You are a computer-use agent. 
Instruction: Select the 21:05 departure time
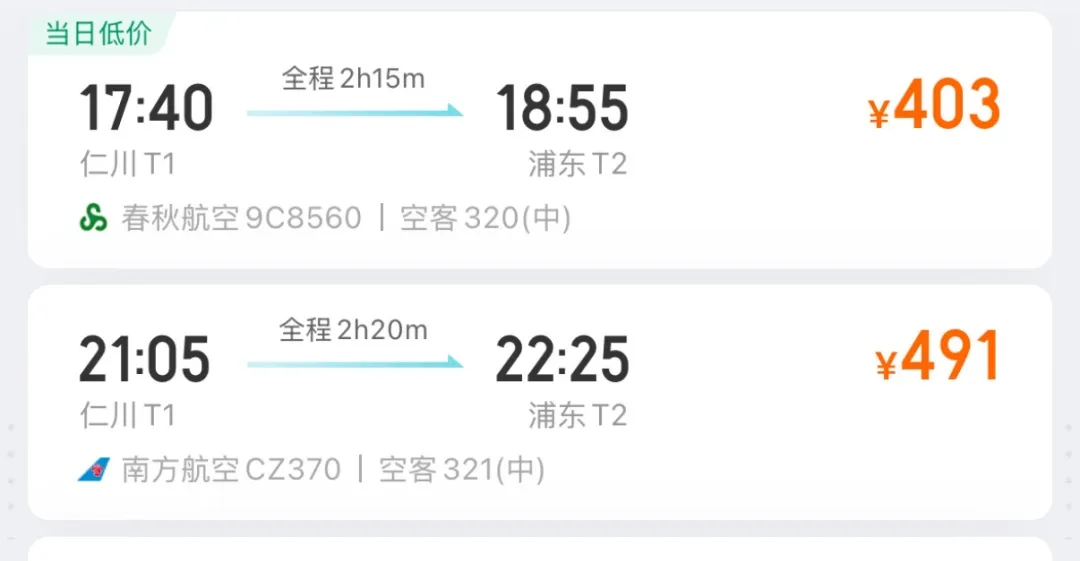[145, 359]
